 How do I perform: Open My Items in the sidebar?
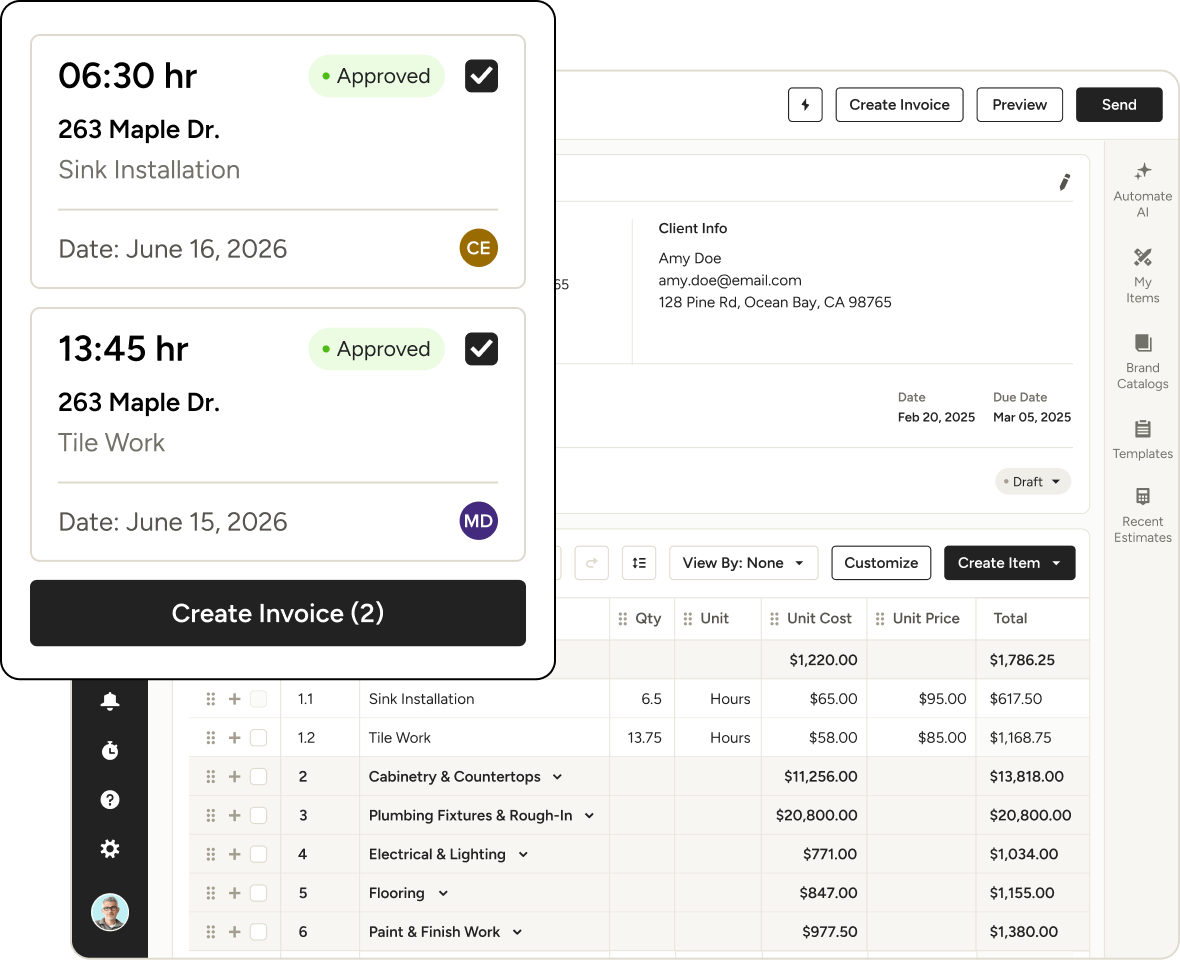1142,275
